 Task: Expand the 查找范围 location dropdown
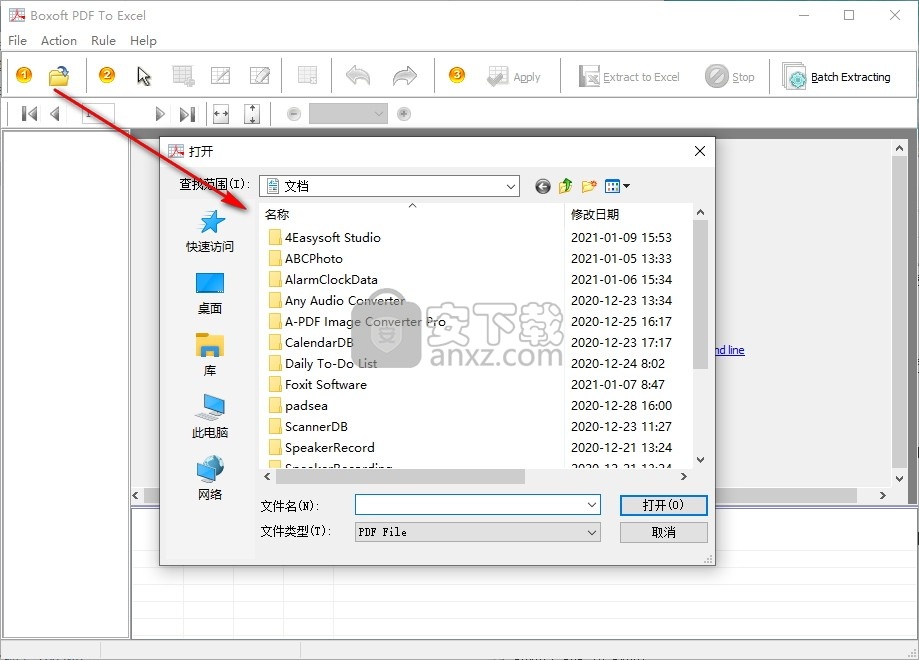(x=510, y=186)
